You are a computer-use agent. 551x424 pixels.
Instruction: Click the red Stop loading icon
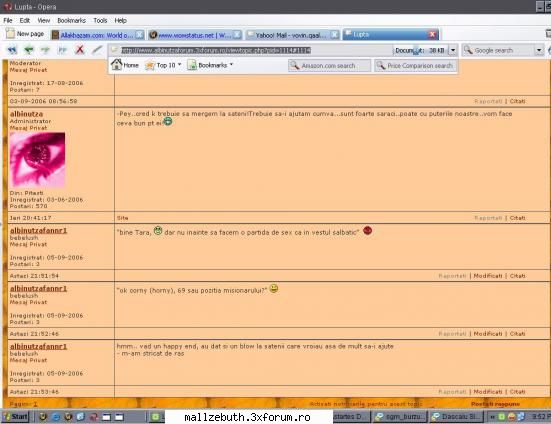(x=80, y=50)
